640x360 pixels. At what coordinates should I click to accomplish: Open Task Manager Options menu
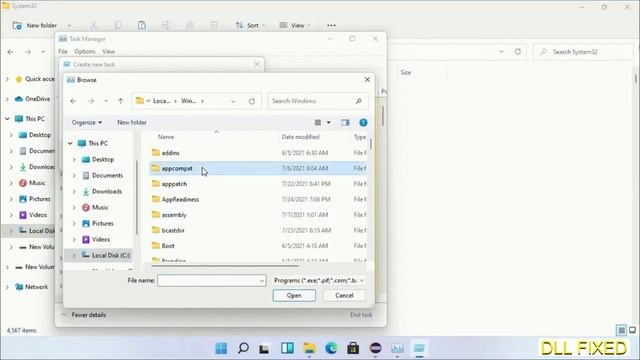84,51
